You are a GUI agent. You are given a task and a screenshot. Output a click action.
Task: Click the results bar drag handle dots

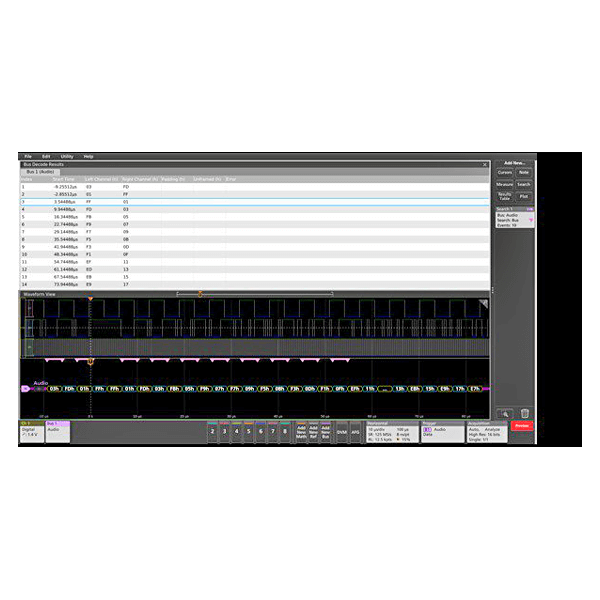493,290
